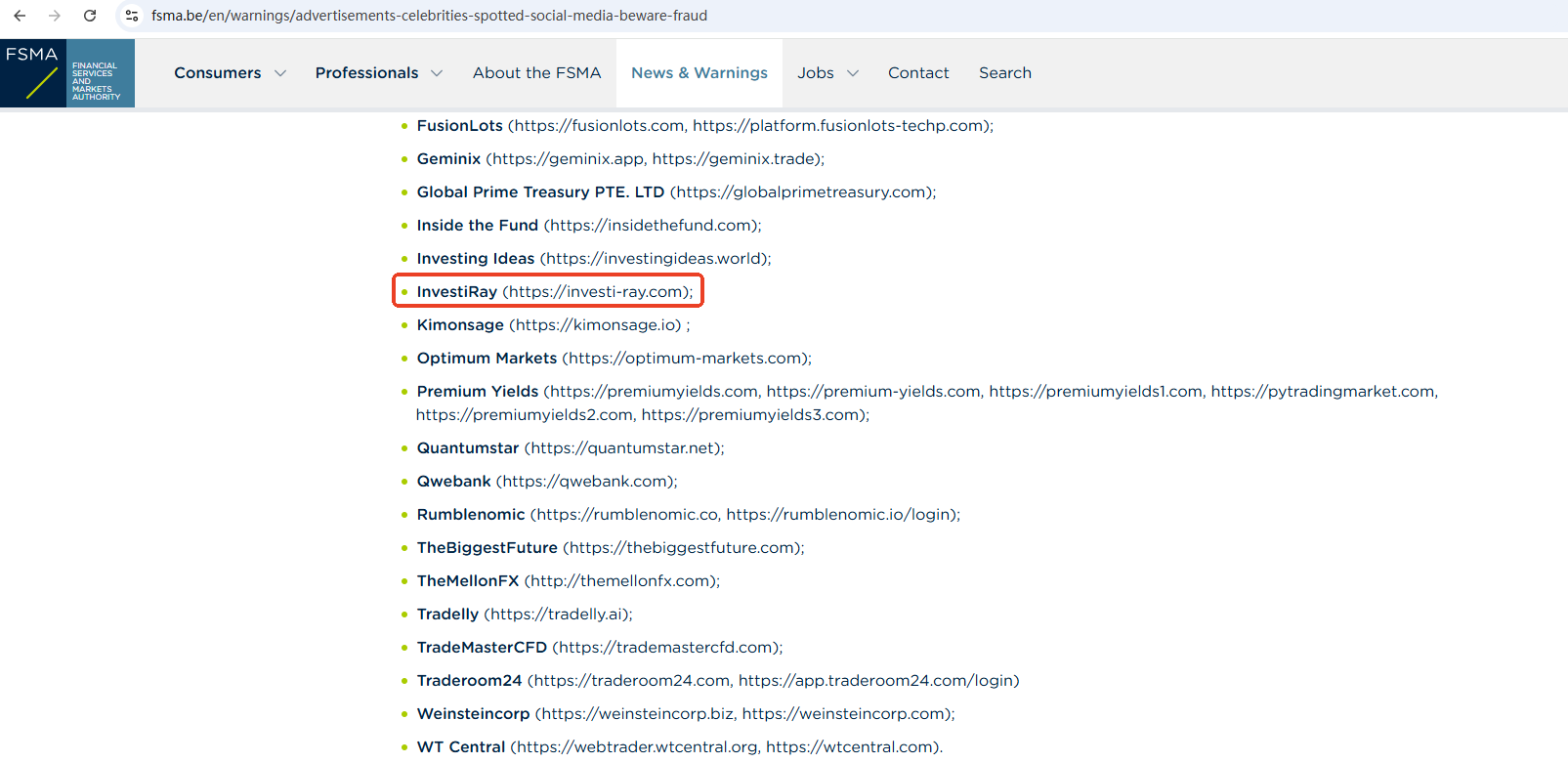
Task: Click the Premium Yields entry name
Action: pos(477,392)
